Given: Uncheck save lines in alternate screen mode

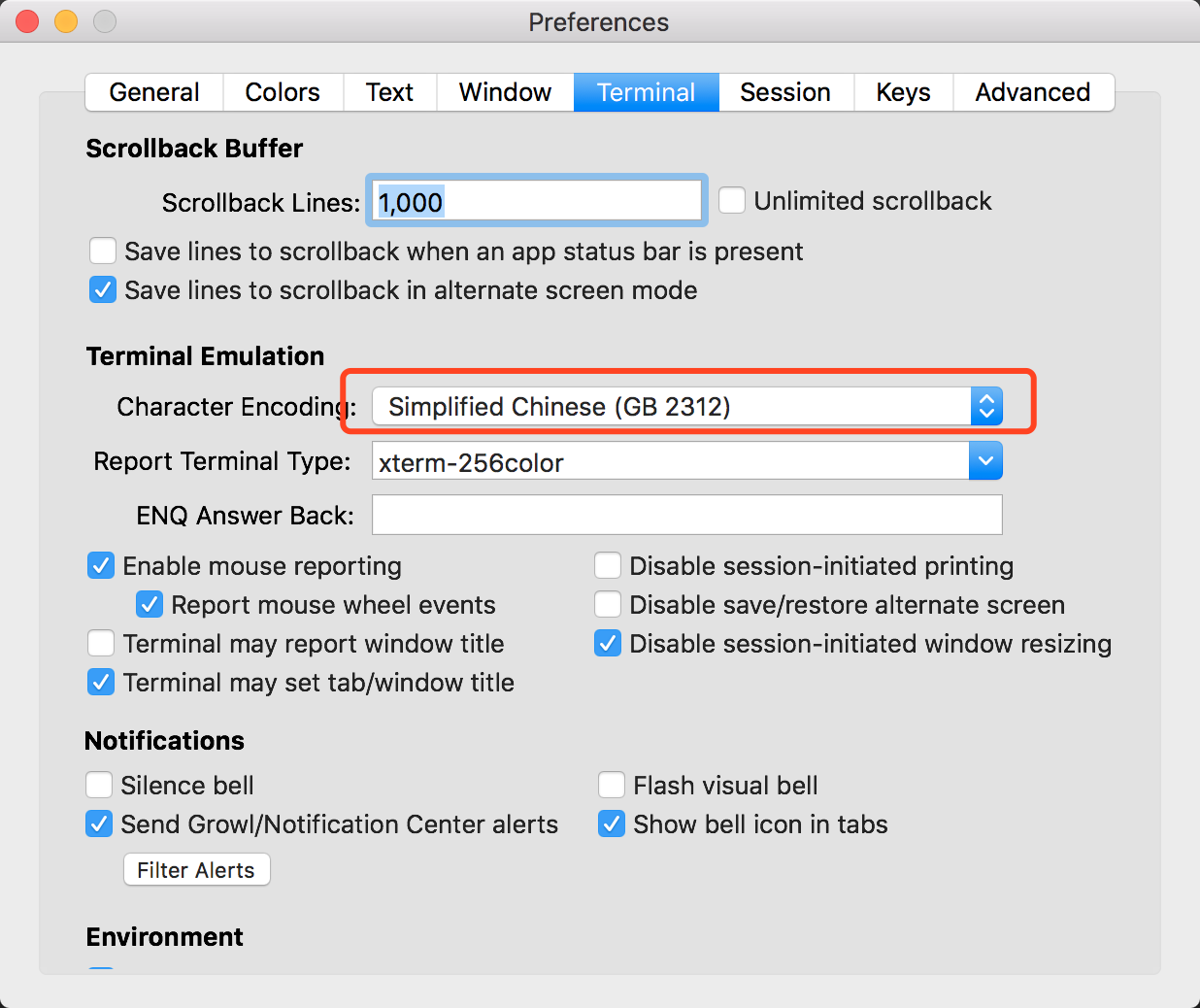Looking at the screenshot, I should pyautogui.click(x=102, y=289).
